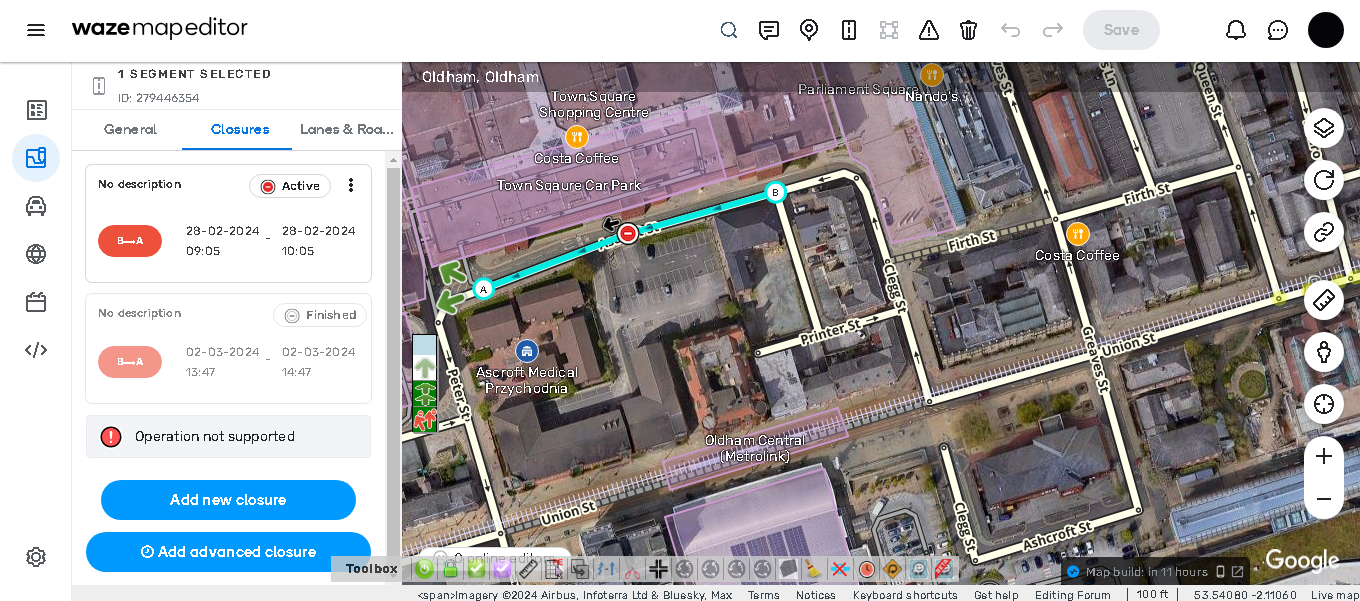1360x601 pixels.
Task: Open the warning triangle issues tool
Action: [x=929, y=30]
